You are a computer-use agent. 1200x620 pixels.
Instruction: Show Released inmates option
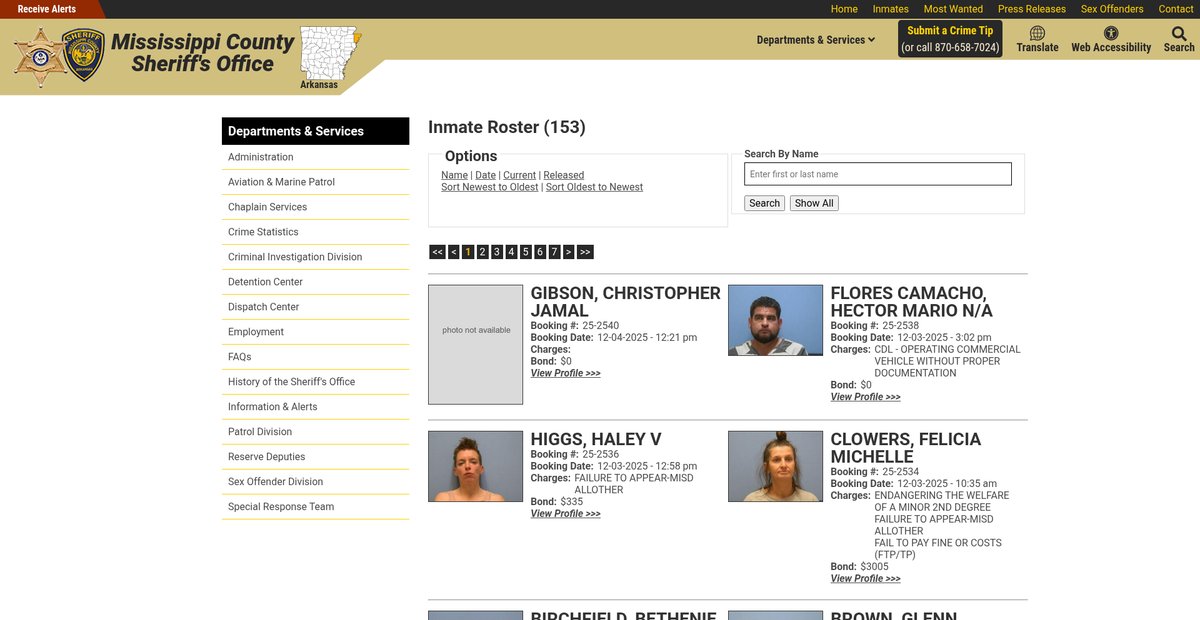[563, 175]
